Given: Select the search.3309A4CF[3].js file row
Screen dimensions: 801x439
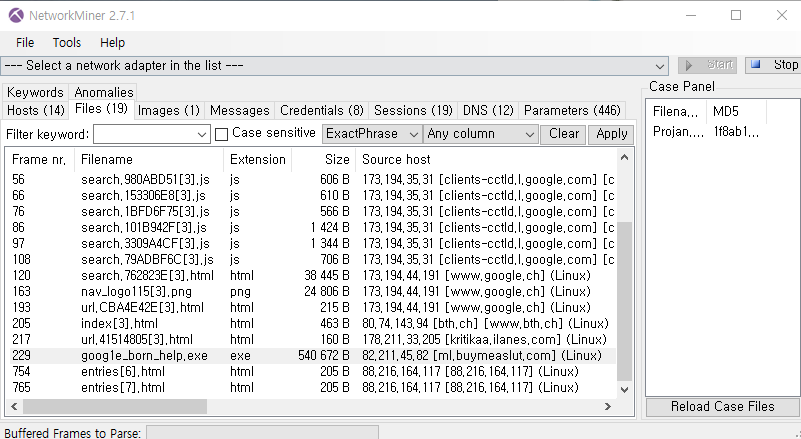Looking at the screenshot, I should [x=313, y=243].
